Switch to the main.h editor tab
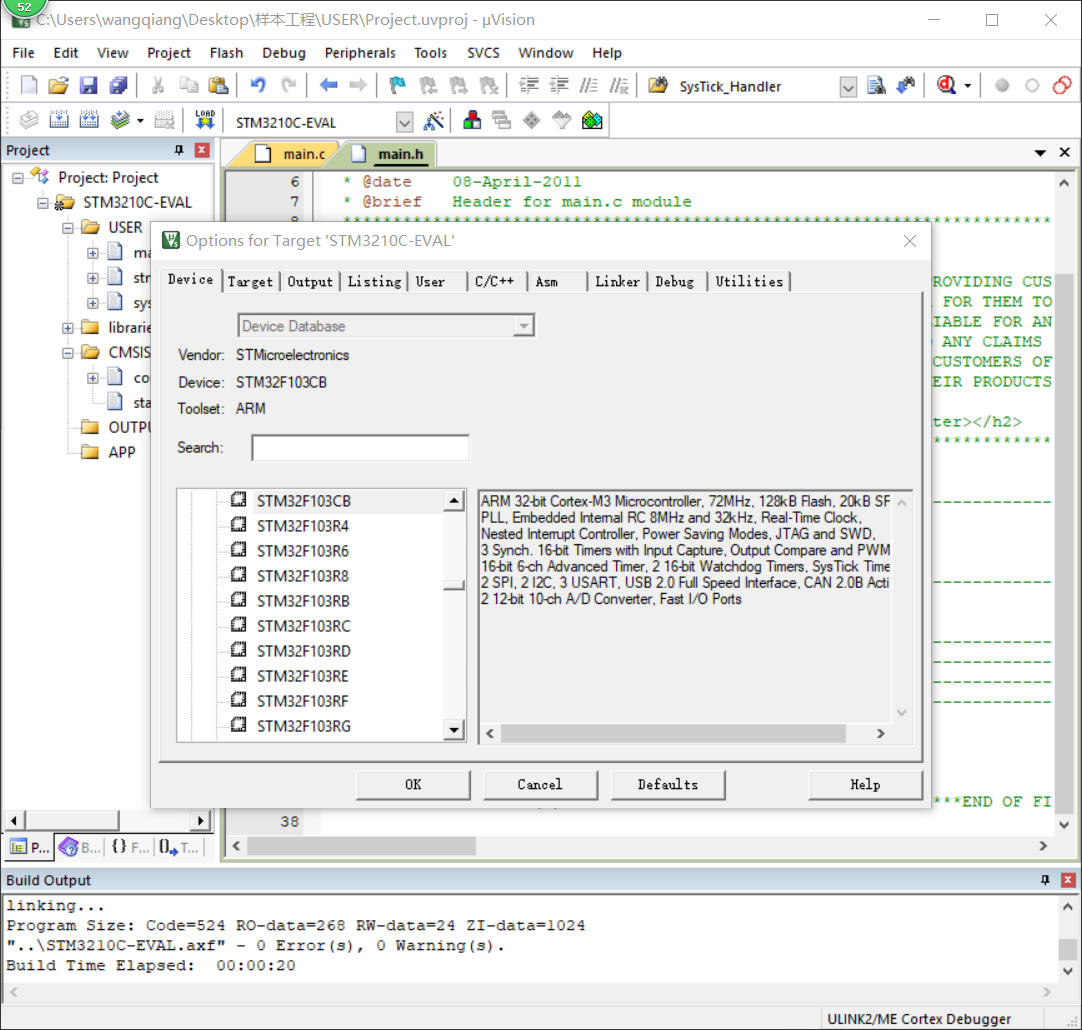This screenshot has width=1082, height=1030. coord(399,154)
